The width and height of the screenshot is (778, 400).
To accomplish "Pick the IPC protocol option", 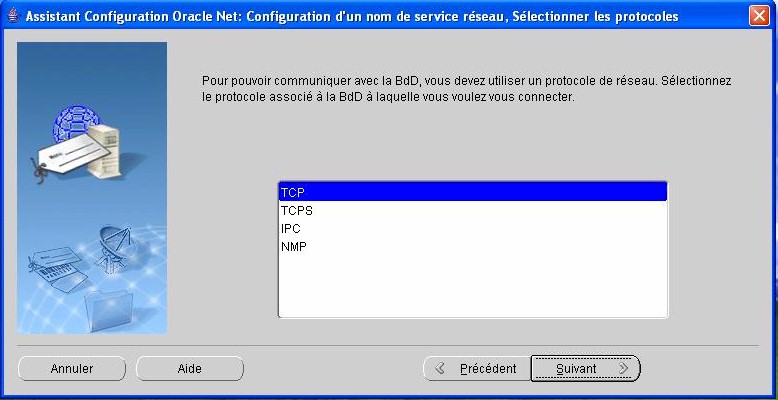I will (472, 229).
